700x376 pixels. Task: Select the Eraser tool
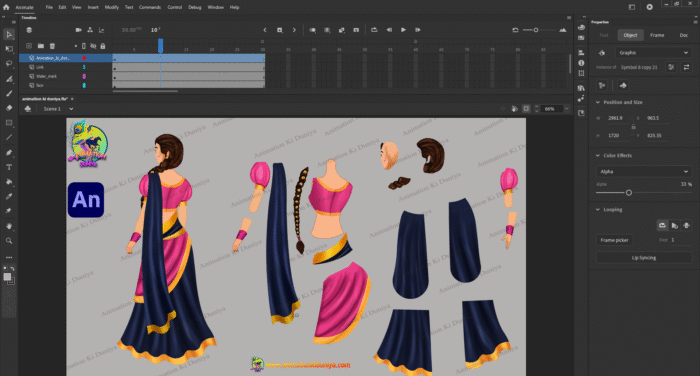9,108
